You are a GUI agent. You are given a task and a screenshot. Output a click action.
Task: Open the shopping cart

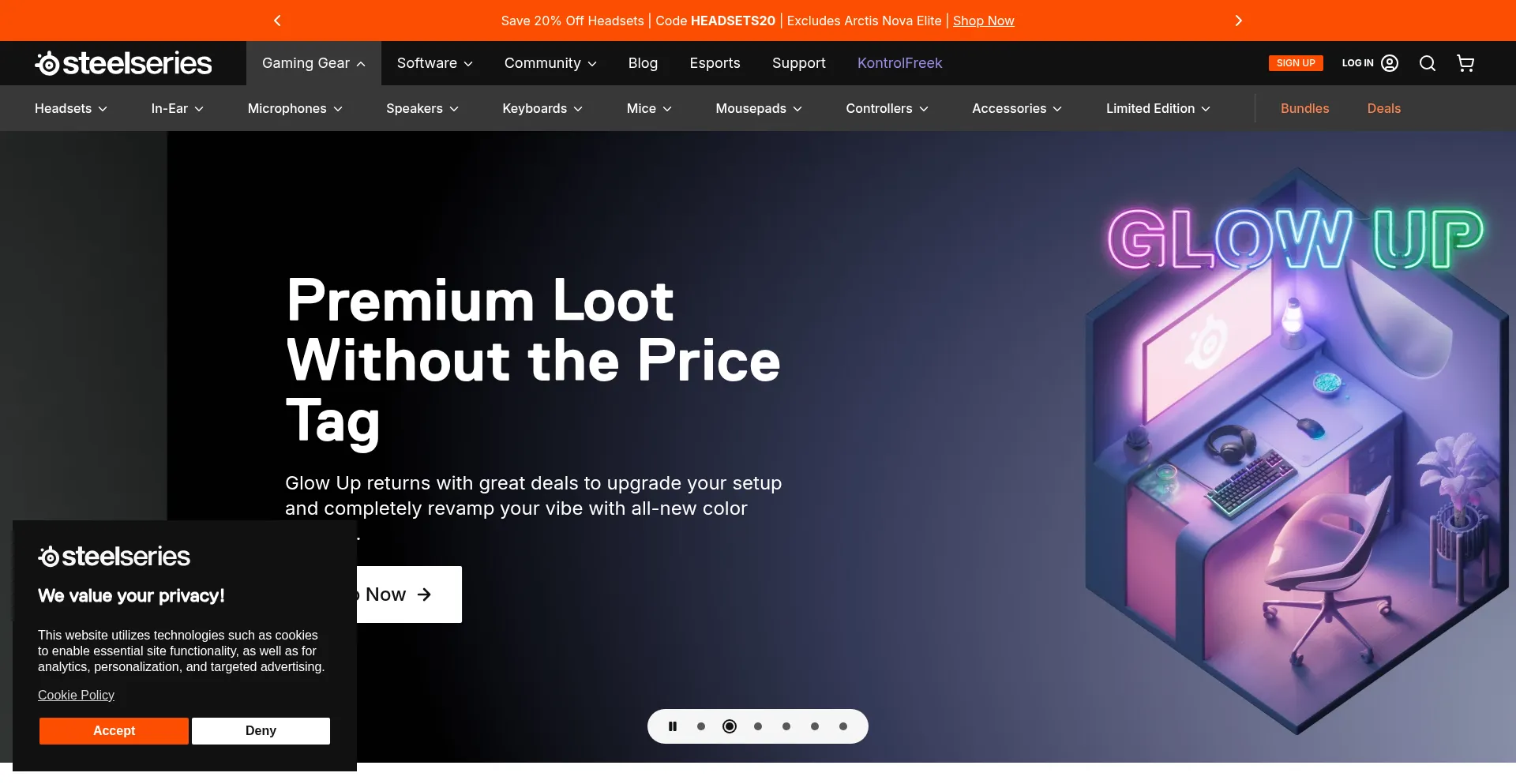1465,63
